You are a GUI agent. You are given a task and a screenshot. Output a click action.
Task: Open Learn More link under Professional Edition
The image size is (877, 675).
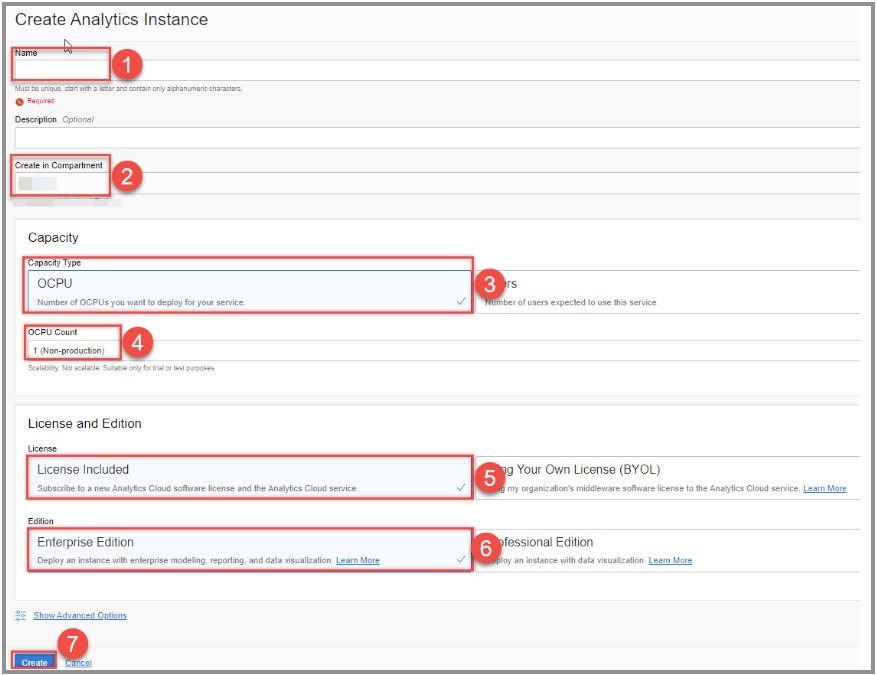670,560
